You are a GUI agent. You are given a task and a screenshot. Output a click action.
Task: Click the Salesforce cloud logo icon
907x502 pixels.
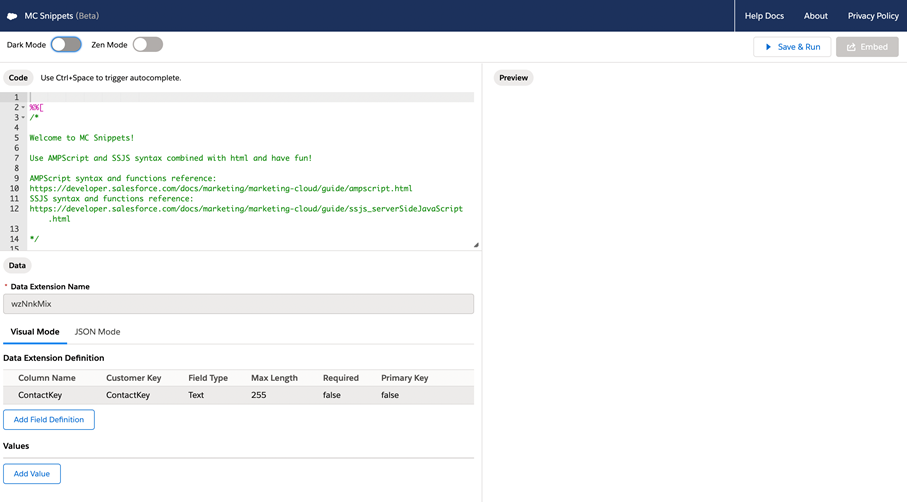click(12, 16)
